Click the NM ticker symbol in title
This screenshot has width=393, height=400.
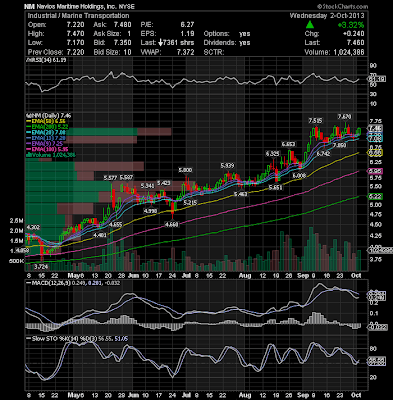coord(30,7)
